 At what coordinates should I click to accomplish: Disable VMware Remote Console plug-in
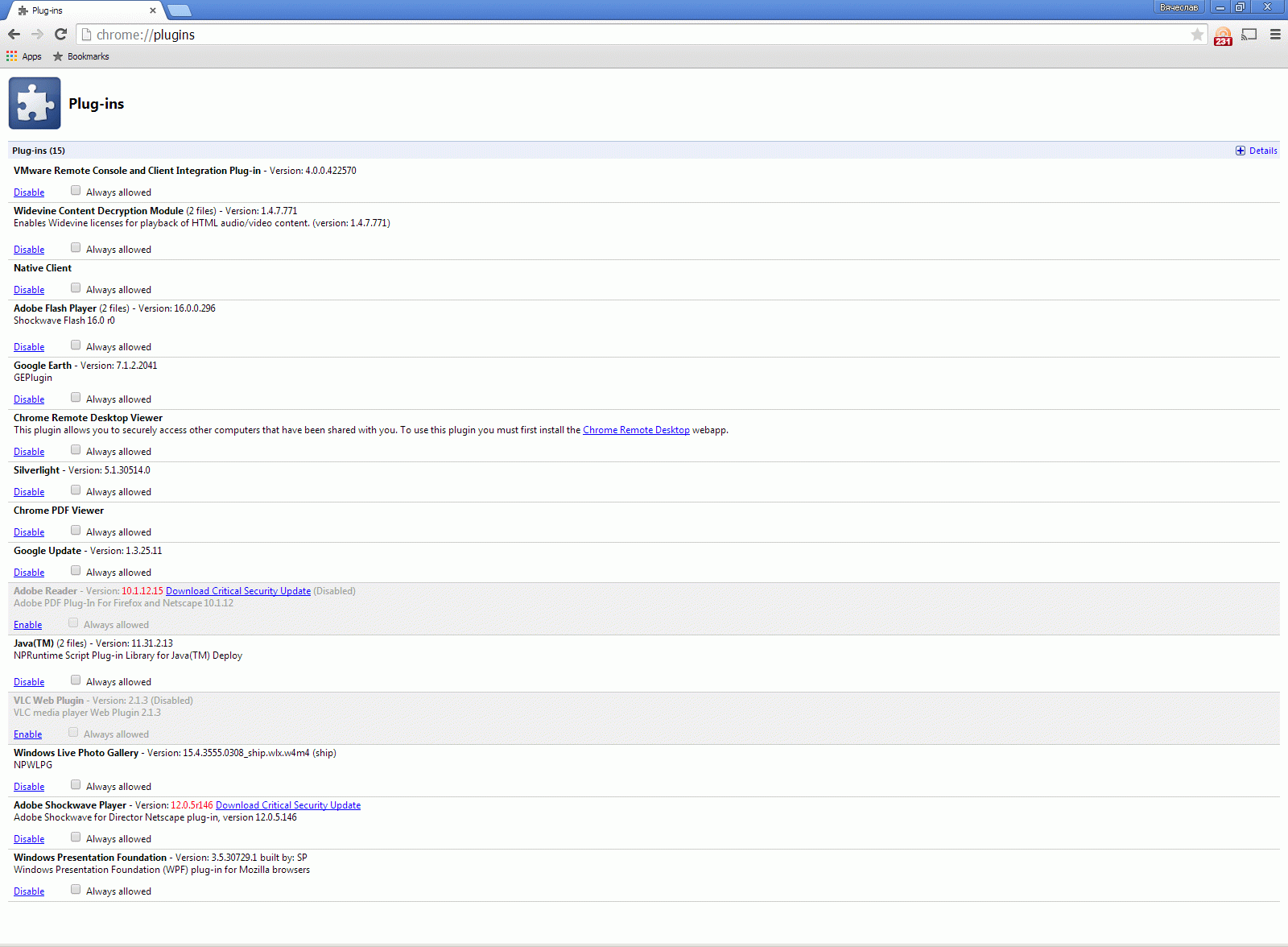pos(29,192)
